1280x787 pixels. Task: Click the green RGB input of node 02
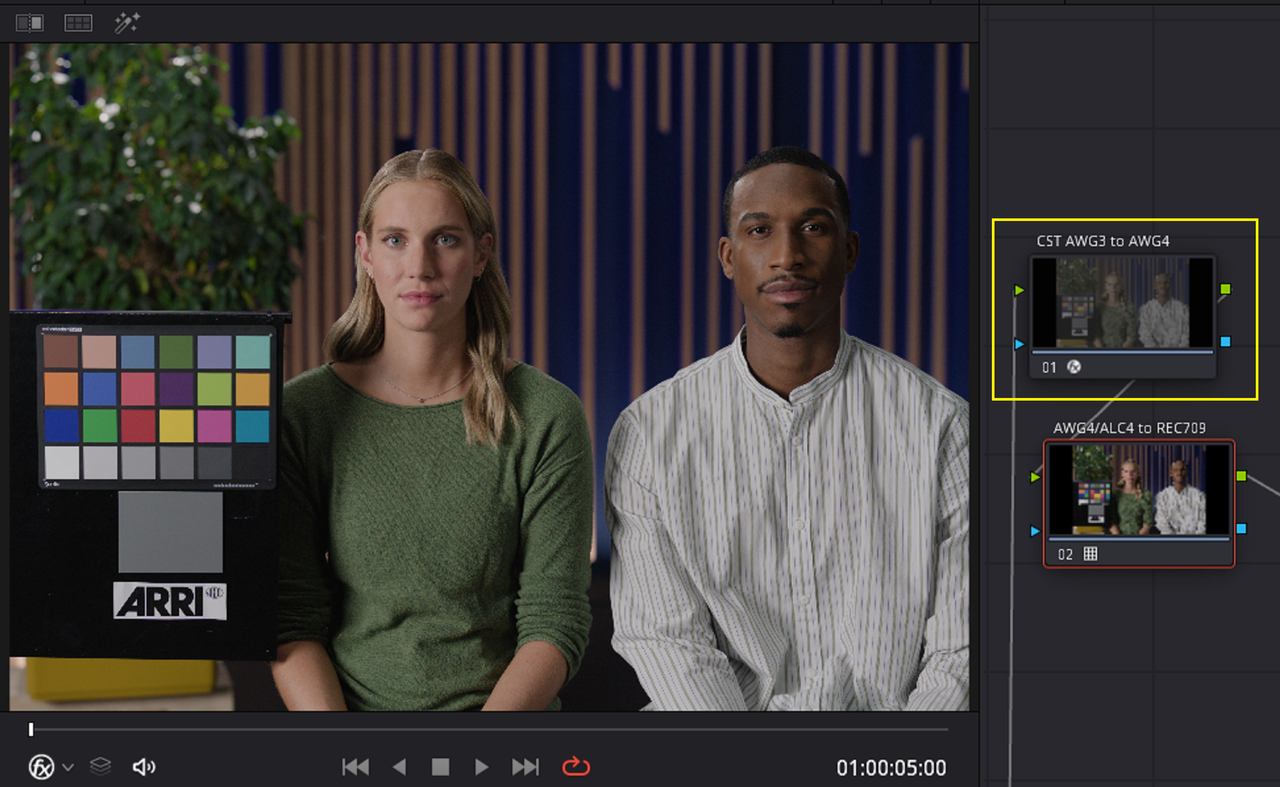[1035, 477]
